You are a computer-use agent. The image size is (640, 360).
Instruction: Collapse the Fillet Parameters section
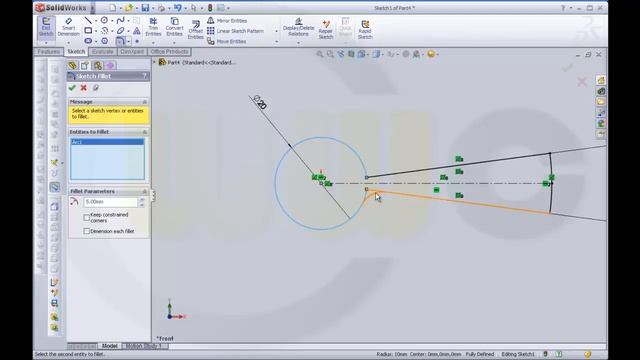144,191
